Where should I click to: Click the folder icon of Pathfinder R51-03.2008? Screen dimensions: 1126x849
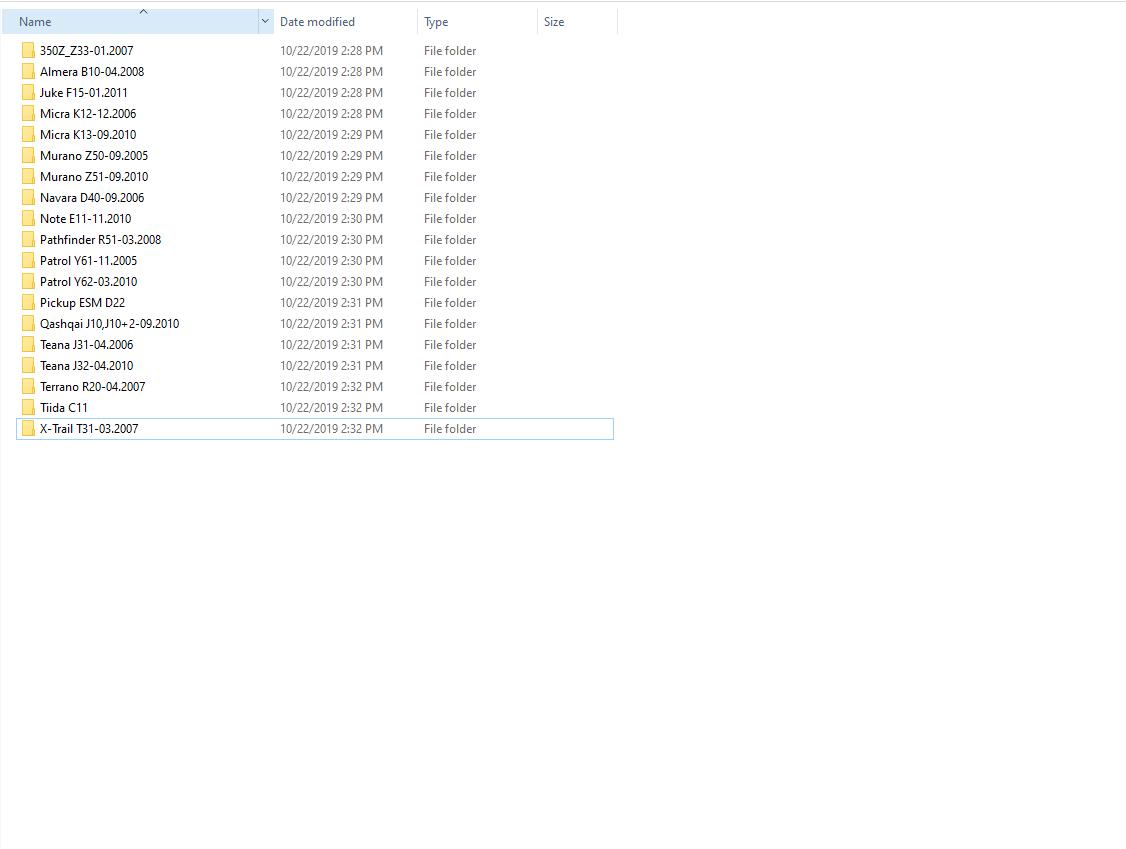point(28,239)
